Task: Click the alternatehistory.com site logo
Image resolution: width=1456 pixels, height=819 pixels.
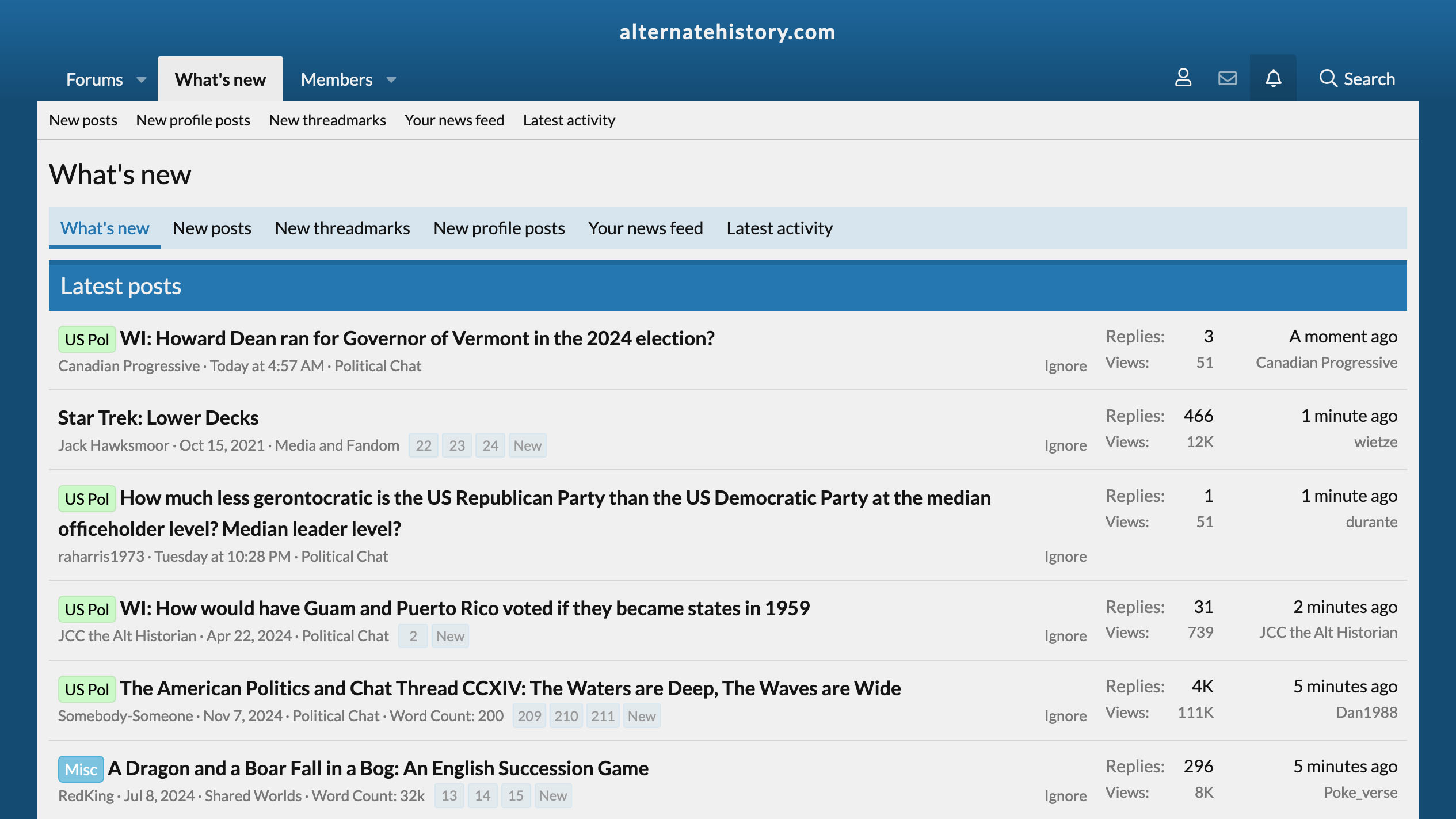Action: [727, 32]
